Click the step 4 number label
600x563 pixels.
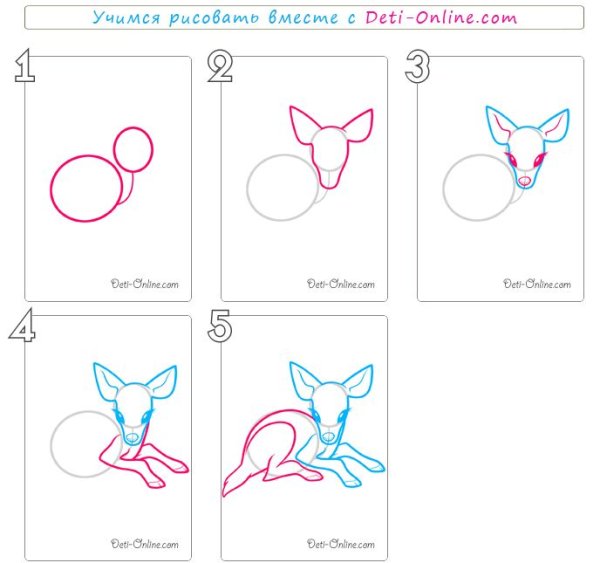22,325
